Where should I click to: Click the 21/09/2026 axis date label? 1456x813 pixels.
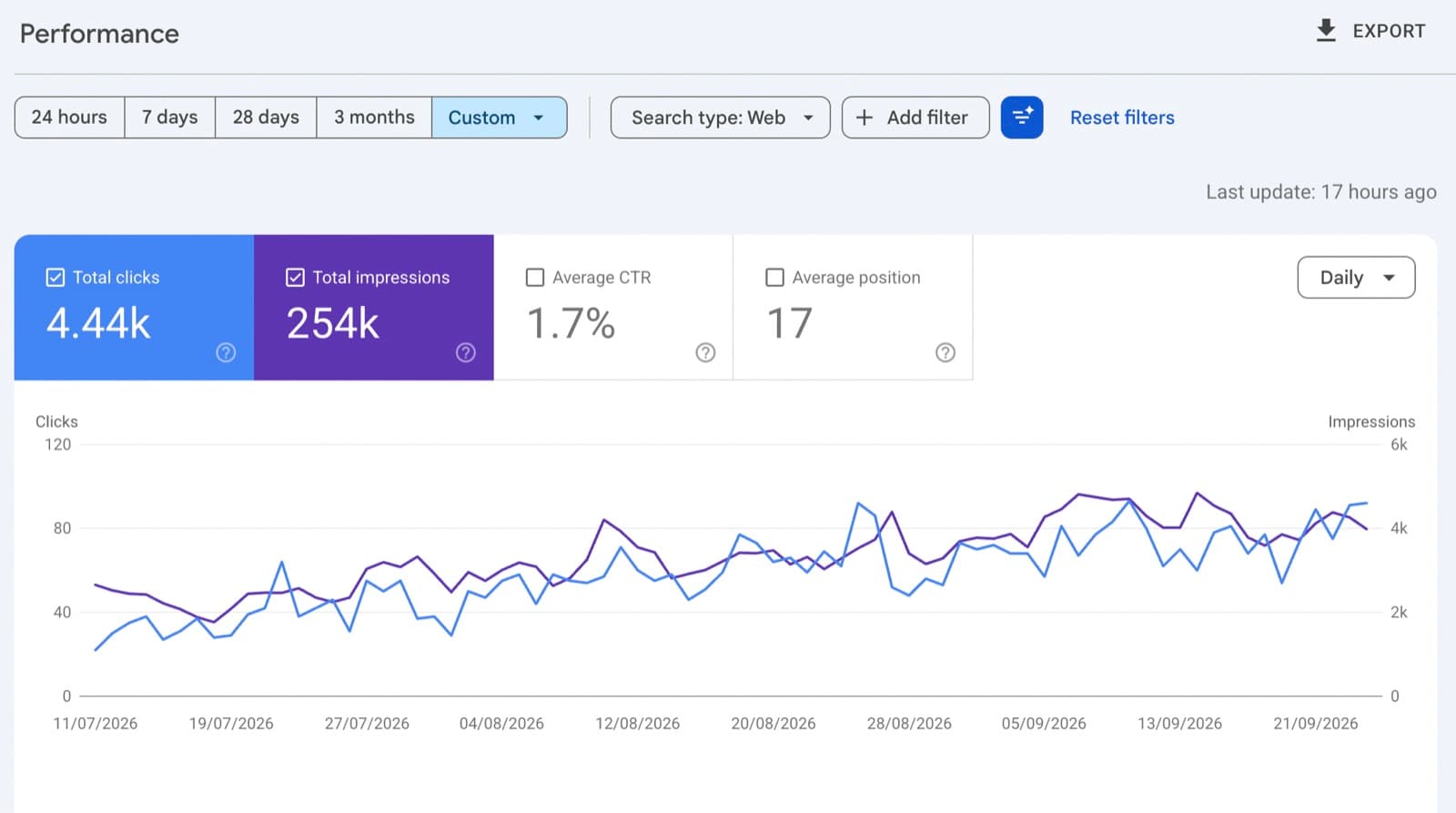1316,724
